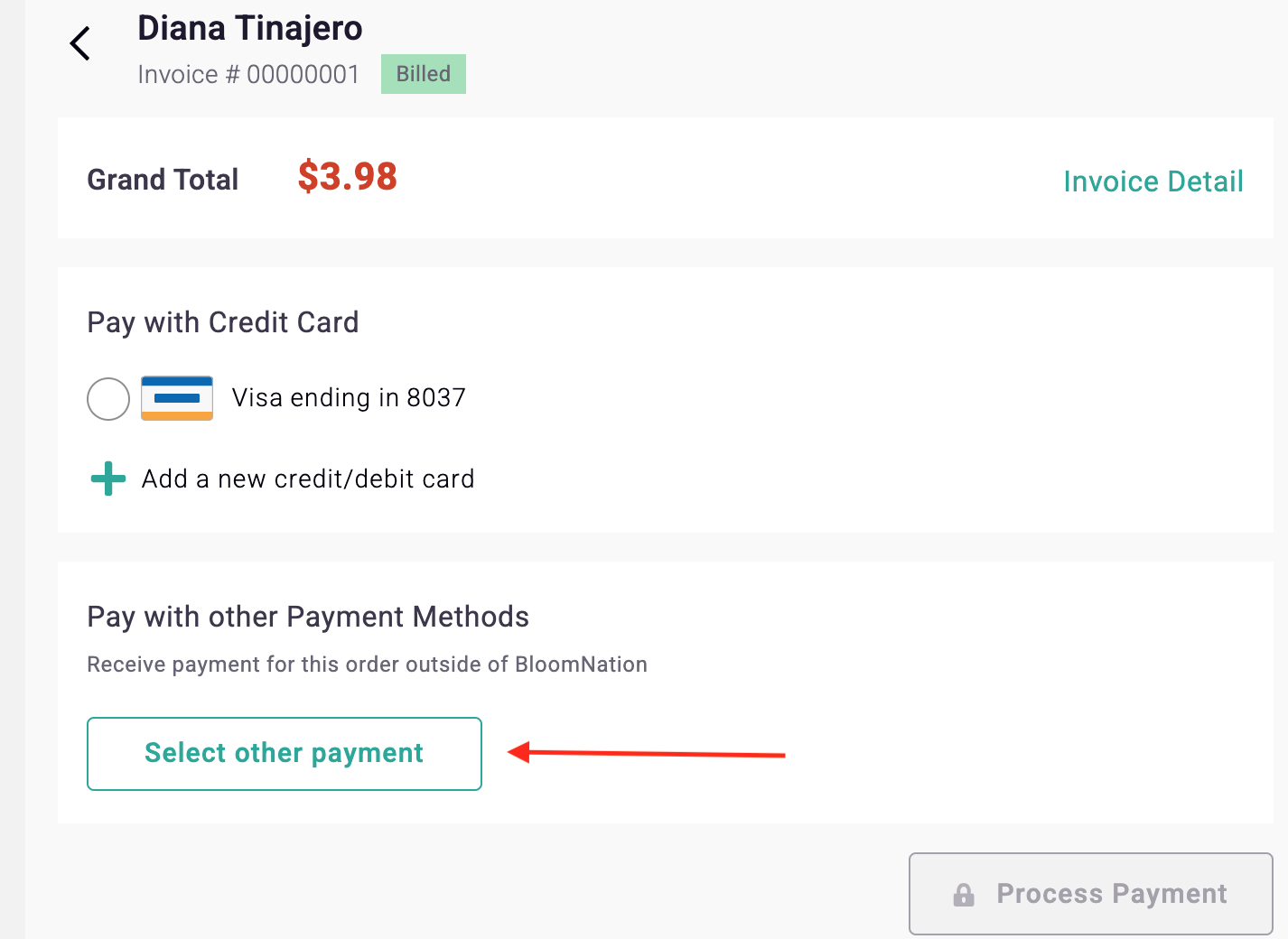Choose Visa ending in 8037 label
Screen dimensions: 1288x939
(349, 398)
